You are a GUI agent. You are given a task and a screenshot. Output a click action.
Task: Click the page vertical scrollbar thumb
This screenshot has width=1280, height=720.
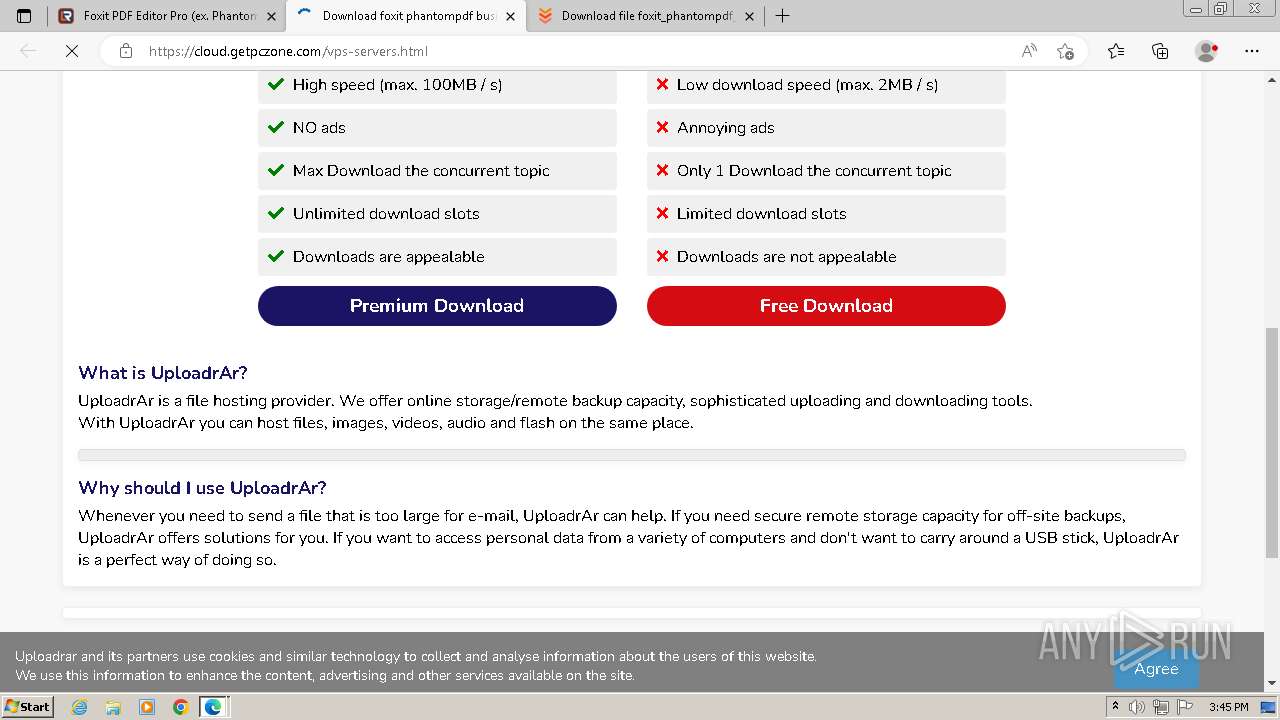point(1272,443)
